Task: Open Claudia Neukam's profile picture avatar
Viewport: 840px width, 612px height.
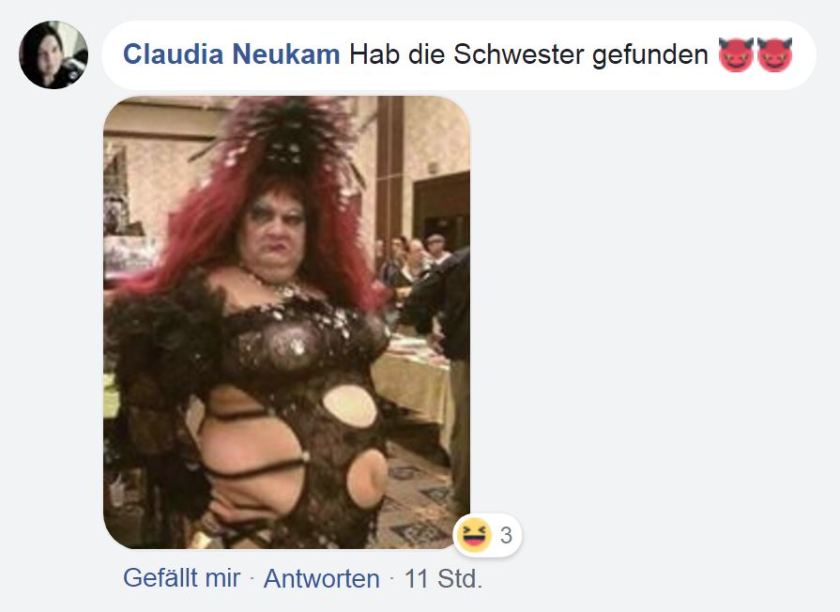Action: pyautogui.click(x=53, y=55)
